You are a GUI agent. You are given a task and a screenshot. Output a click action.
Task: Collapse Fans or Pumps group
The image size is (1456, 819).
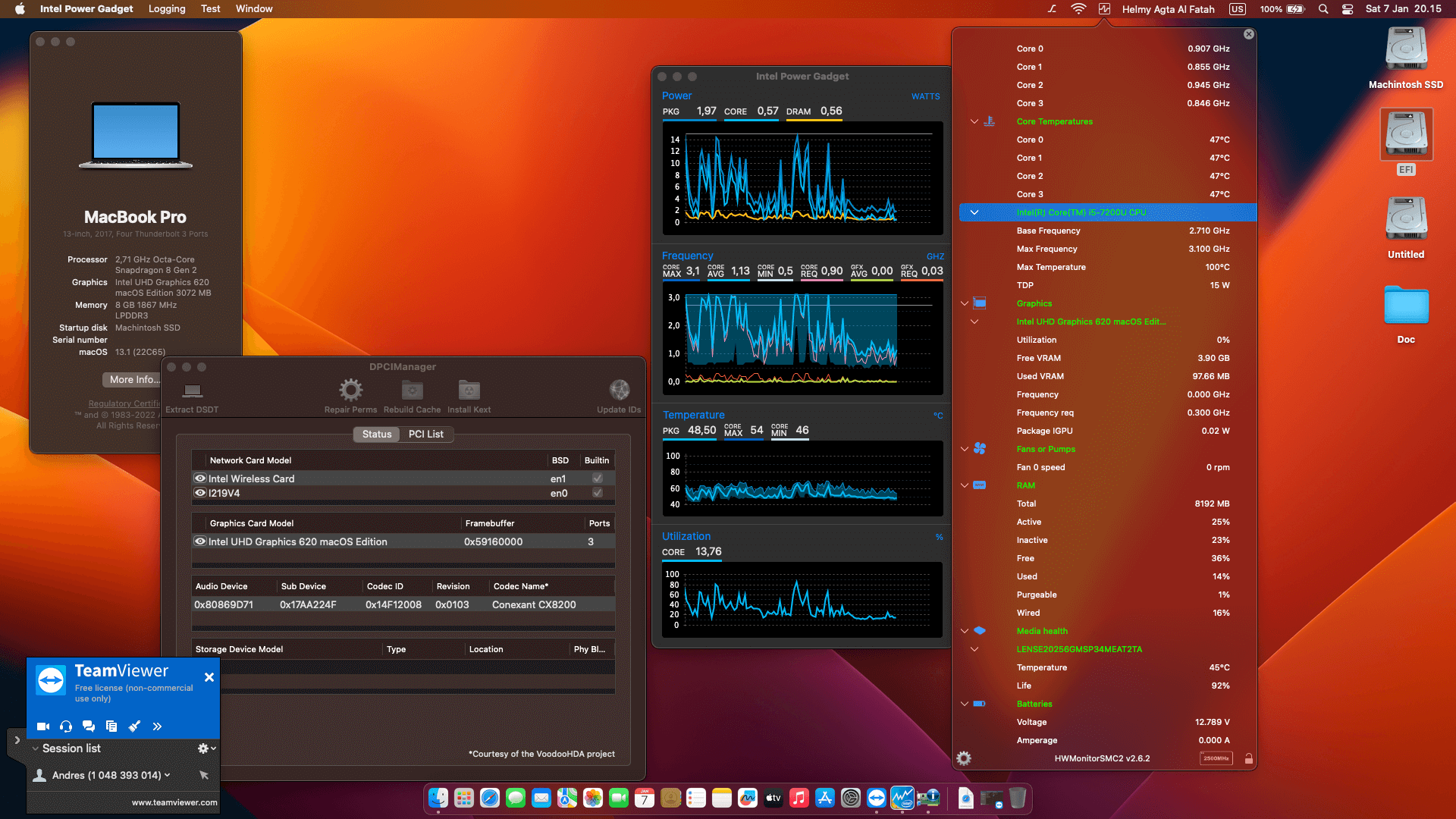pyautogui.click(x=965, y=449)
